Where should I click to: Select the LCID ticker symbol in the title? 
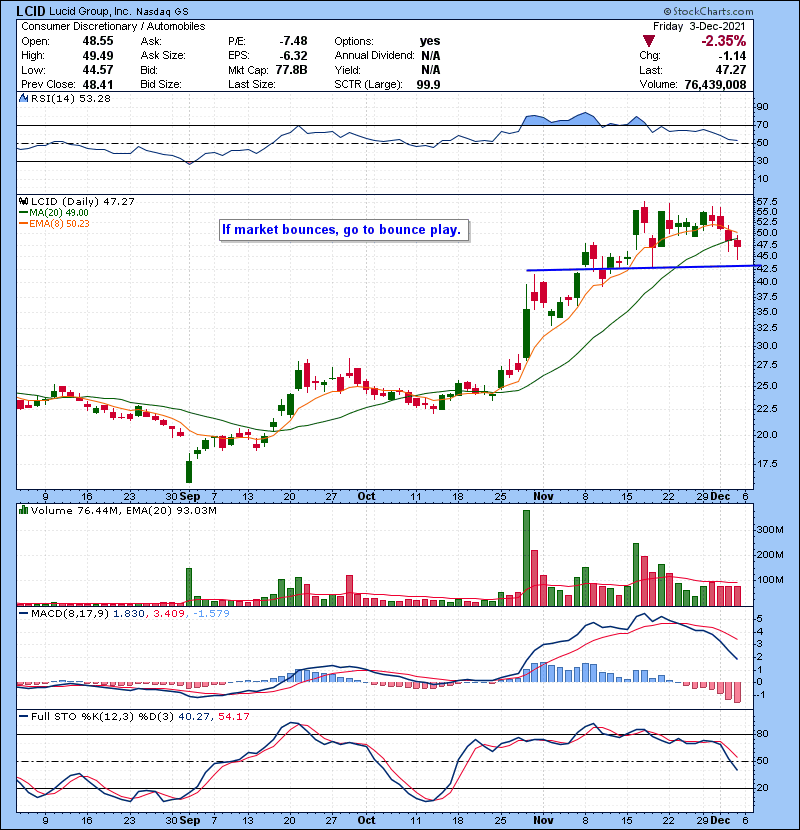tap(31, 11)
